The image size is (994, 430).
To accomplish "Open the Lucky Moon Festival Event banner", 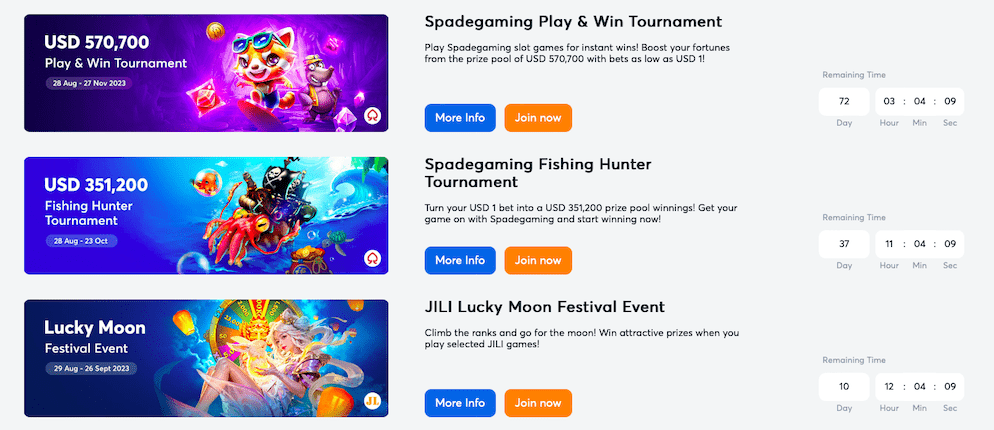I will [206, 358].
